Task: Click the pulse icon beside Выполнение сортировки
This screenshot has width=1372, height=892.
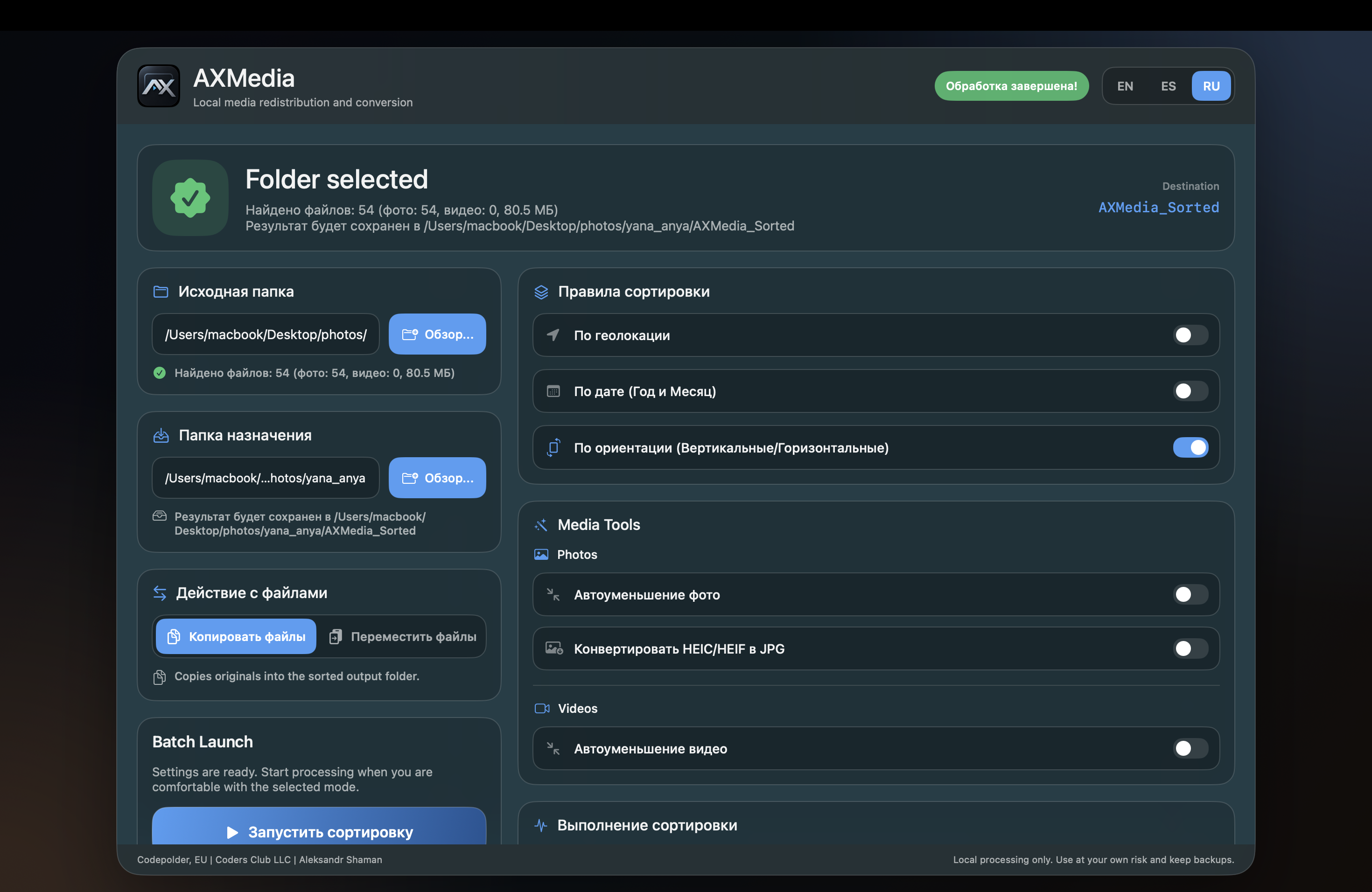Action: tap(541, 825)
